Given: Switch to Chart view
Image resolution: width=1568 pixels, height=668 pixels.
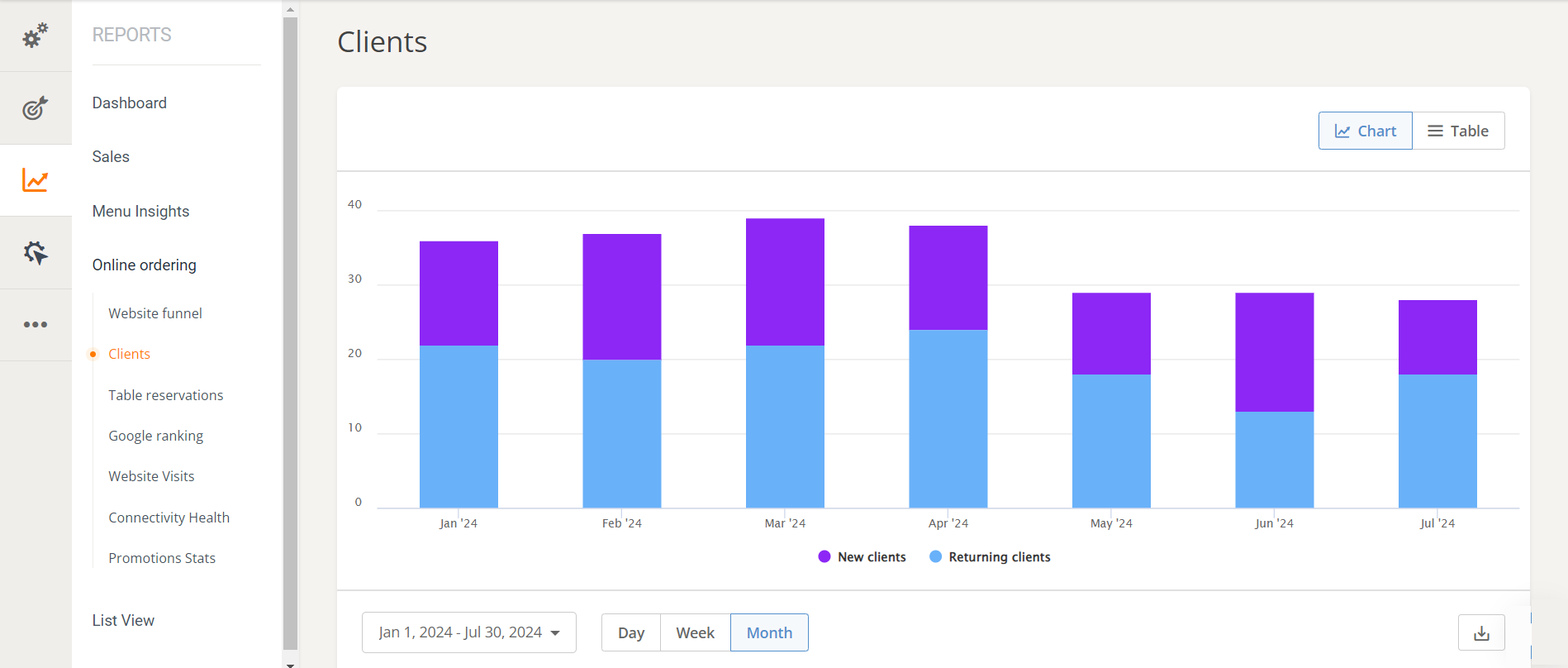Looking at the screenshot, I should coord(1365,131).
